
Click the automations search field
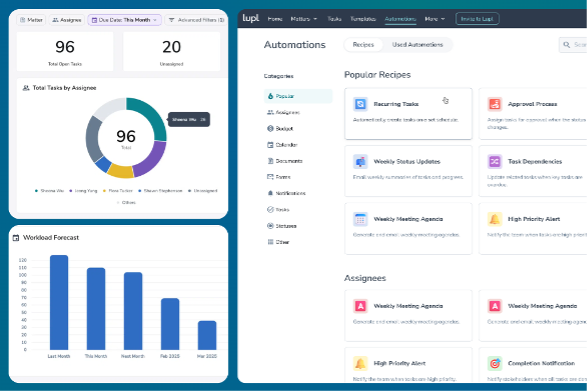573,45
